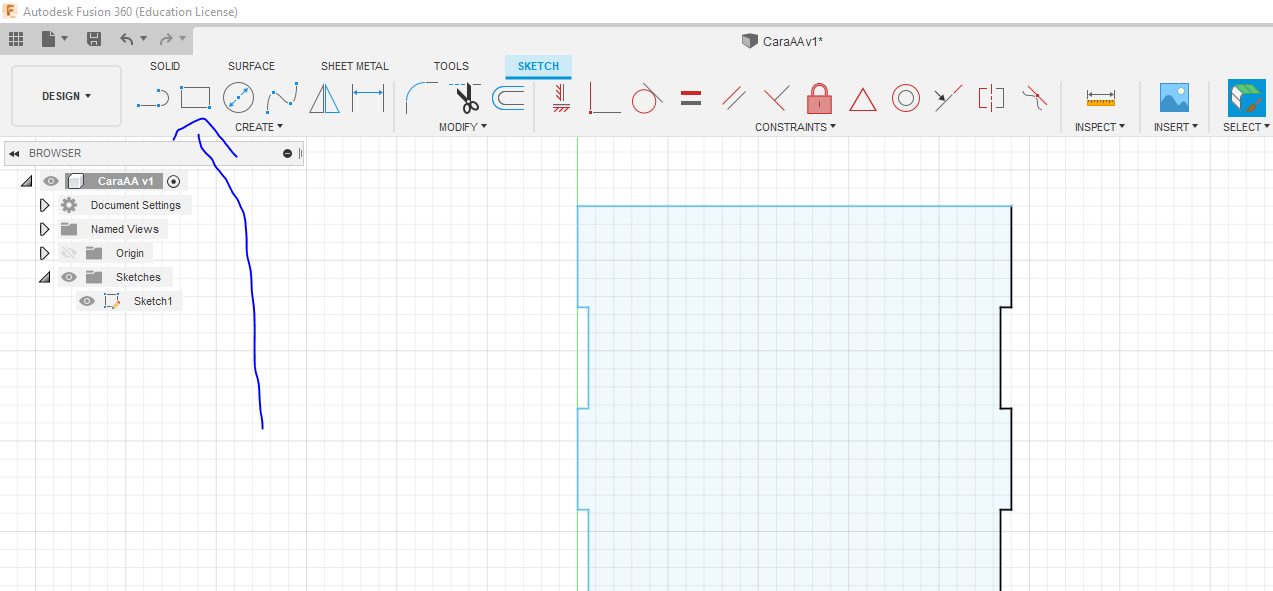Activate the CaraAA v1 component radio button

[174, 181]
